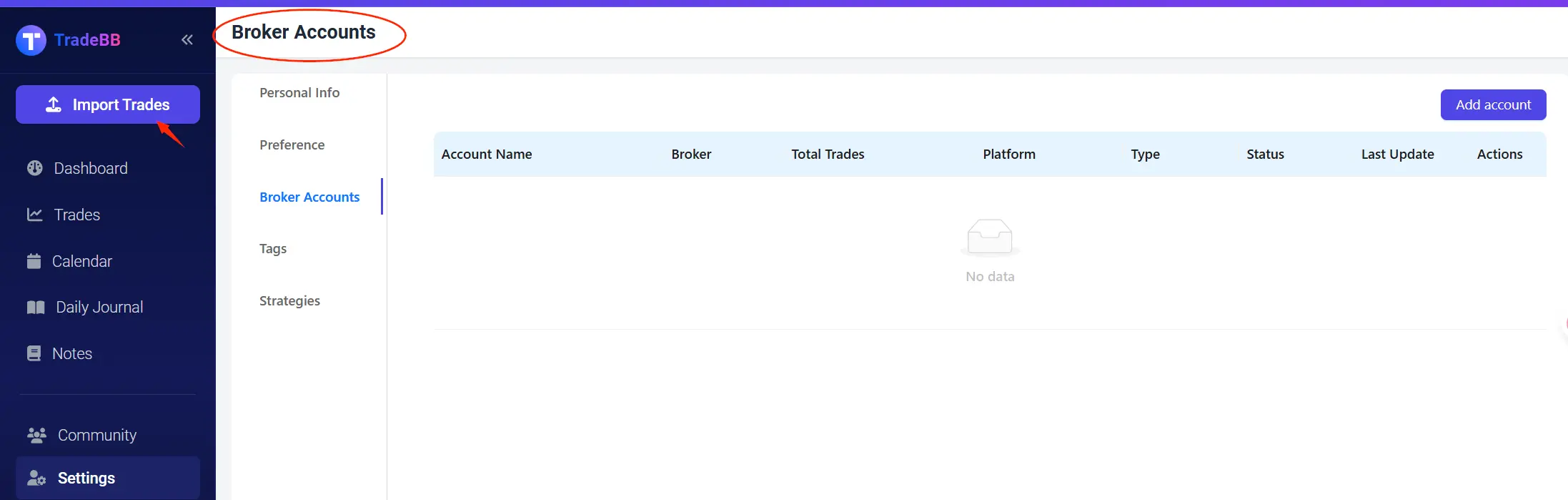Click the Calendar icon in sidebar
The height and width of the screenshot is (500, 1568).
pyautogui.click(x=34, y=261)
